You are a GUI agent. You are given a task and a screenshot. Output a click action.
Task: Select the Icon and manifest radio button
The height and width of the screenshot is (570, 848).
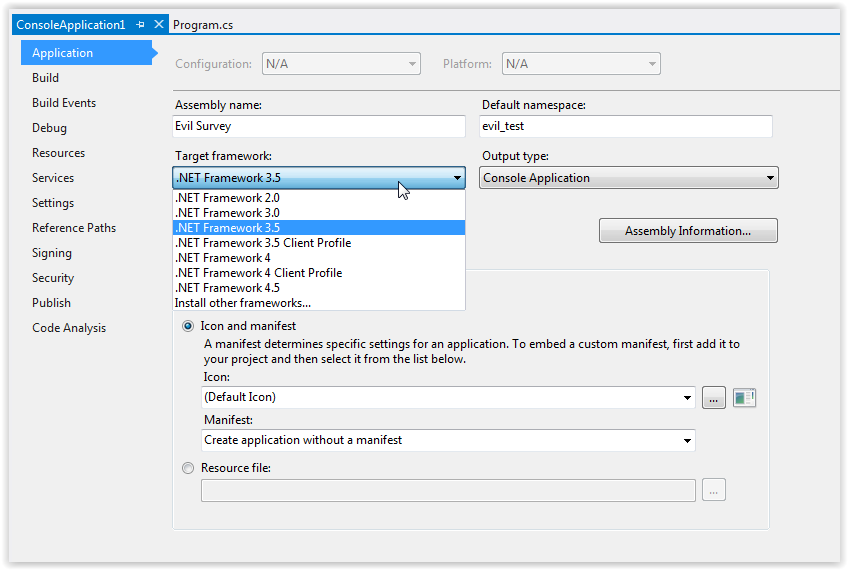[188, 326]
